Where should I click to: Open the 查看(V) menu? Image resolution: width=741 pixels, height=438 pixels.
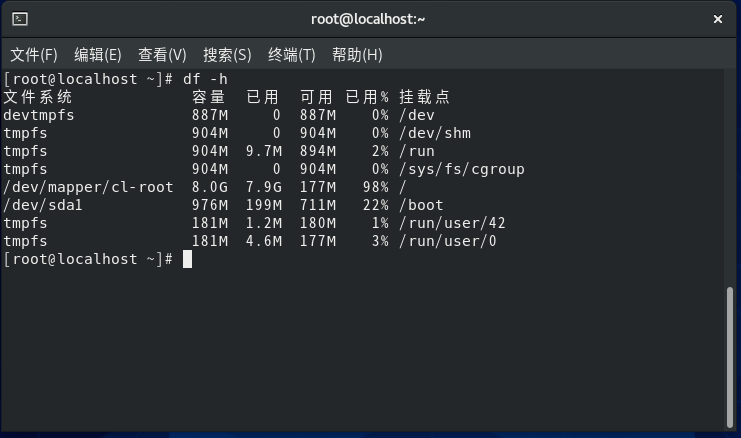tap(162, 55)
